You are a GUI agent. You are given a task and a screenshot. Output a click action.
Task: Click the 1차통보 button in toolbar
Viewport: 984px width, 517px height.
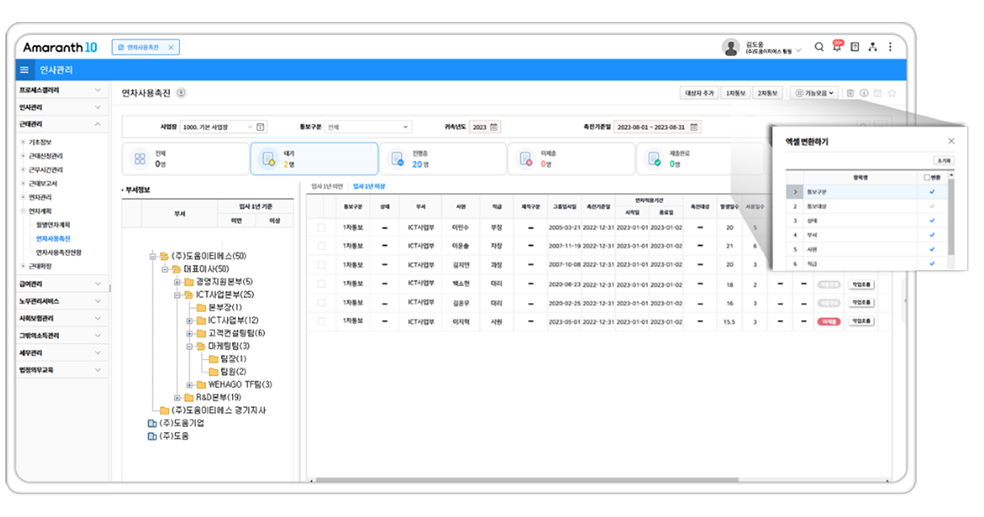[x=735, y=93]
